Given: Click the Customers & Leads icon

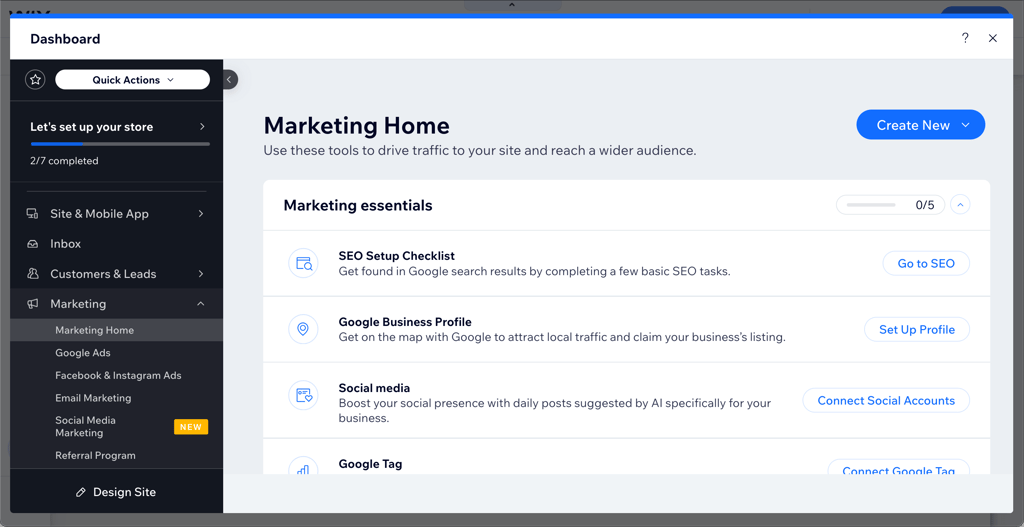Looking at the screenshot, I should (32, 274).
